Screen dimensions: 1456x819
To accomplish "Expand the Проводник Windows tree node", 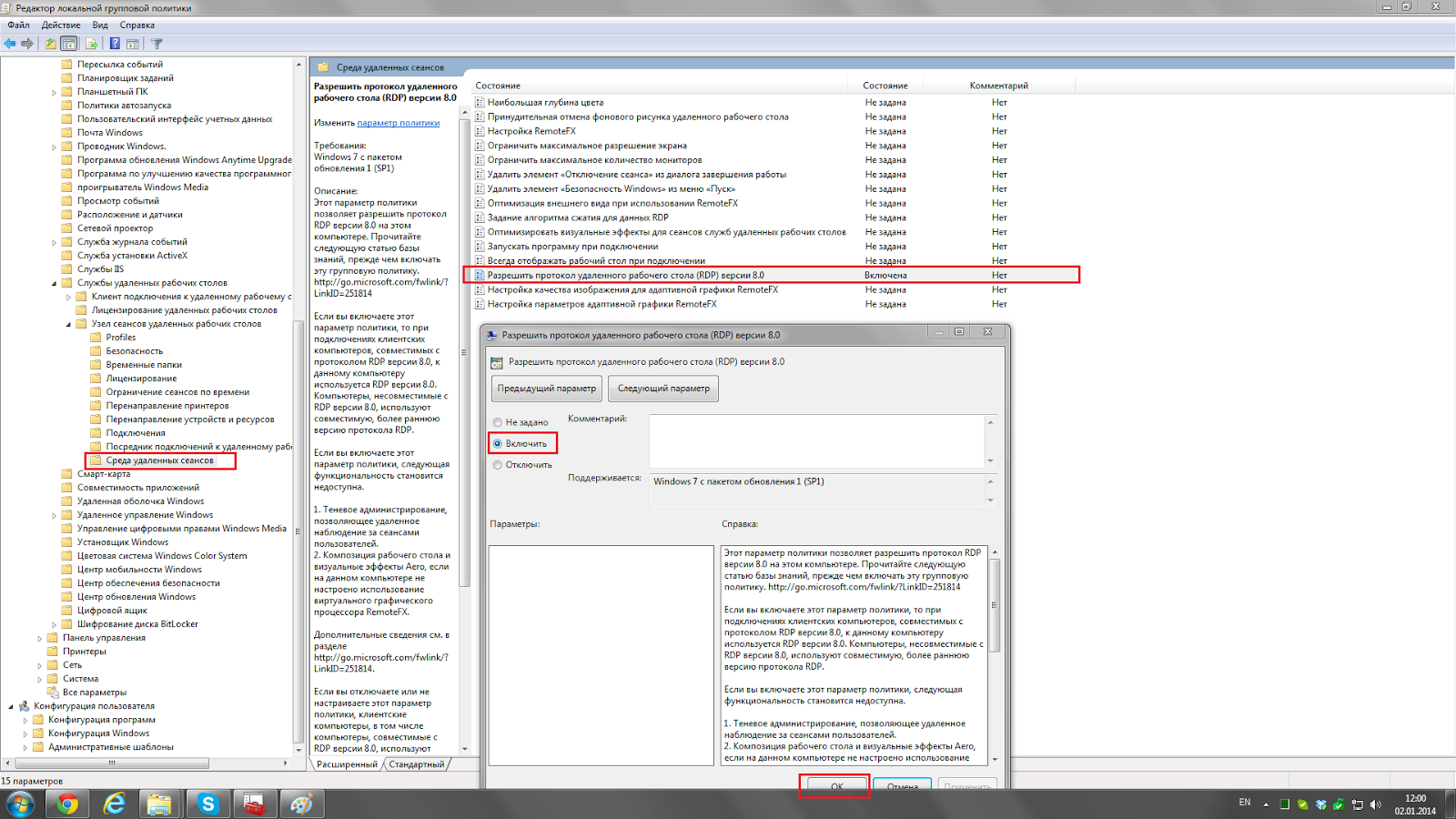I will [54, 147].
